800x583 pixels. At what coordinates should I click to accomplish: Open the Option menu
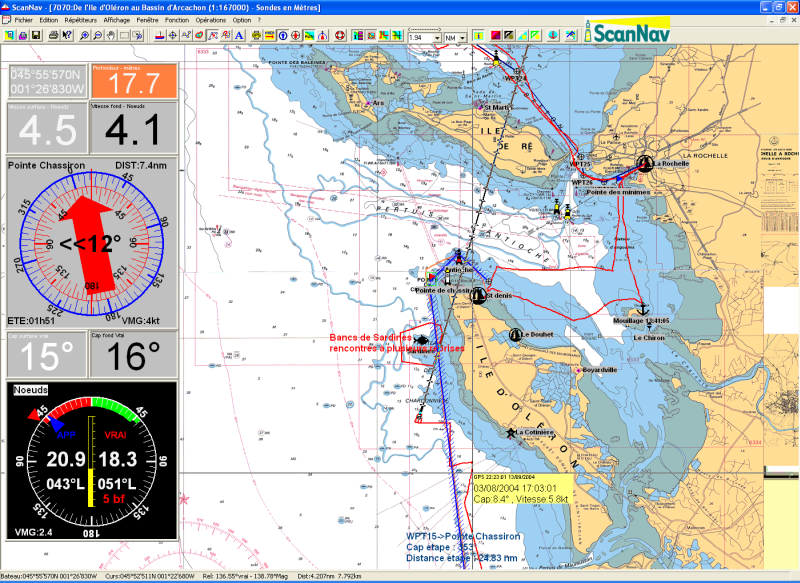point(242,20)
